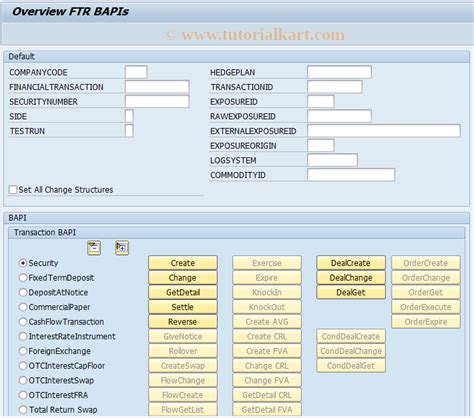Click the DealChange button
The height and width of the screenshot is (418, 474).
tap(351, 278)
